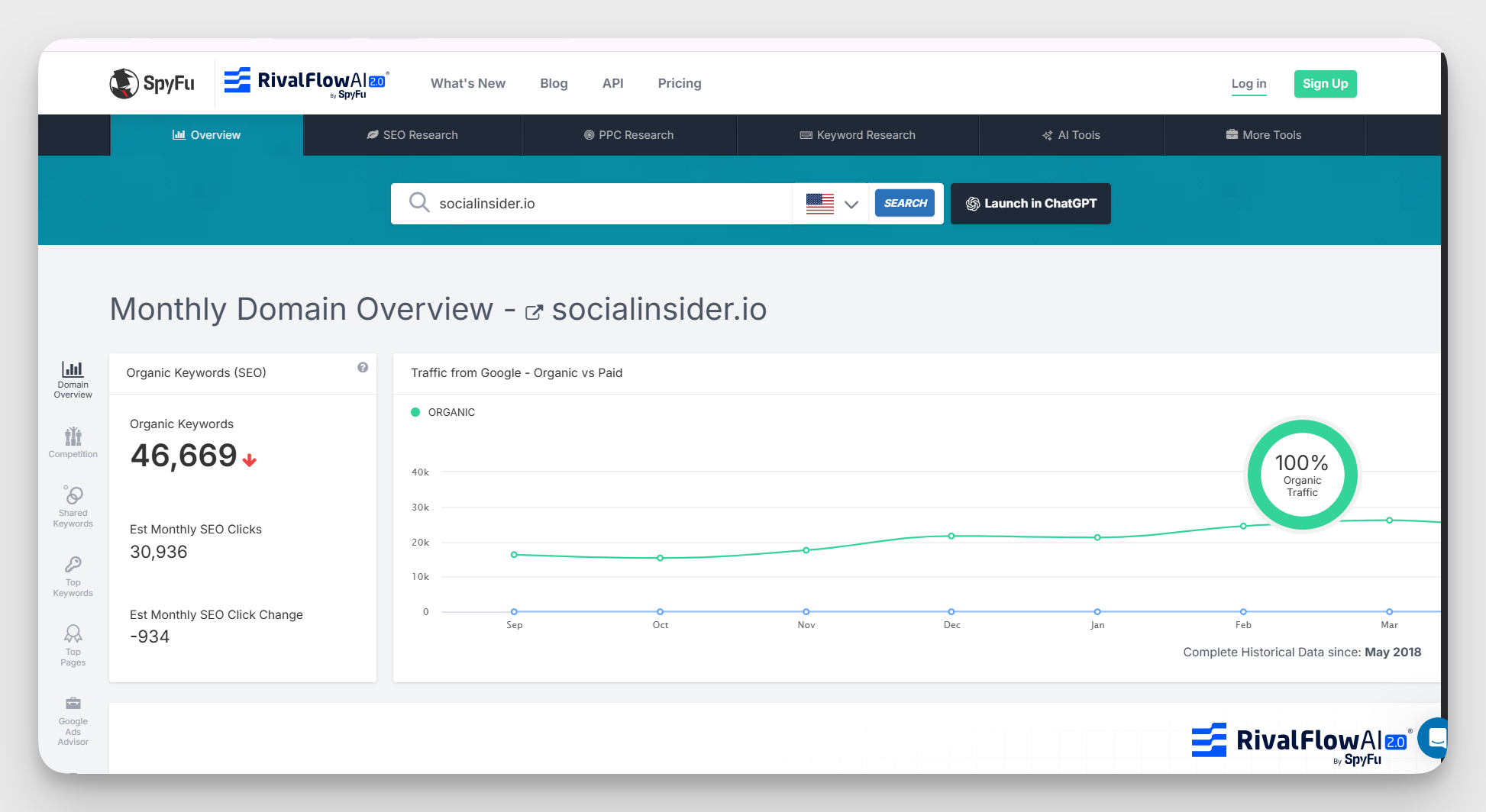Screen dimensions: 1486x812
Task: Click the Organic Keywords help question icon
Action: pos(363,368)
